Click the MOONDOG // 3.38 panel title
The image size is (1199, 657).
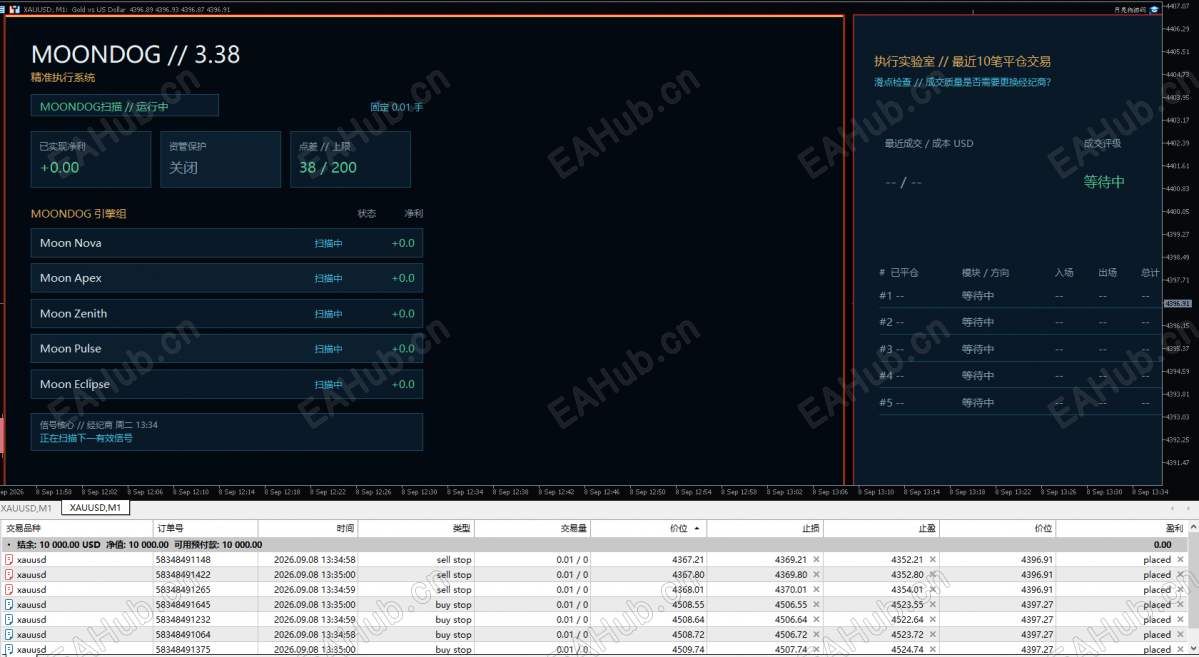tap(135, 54)
